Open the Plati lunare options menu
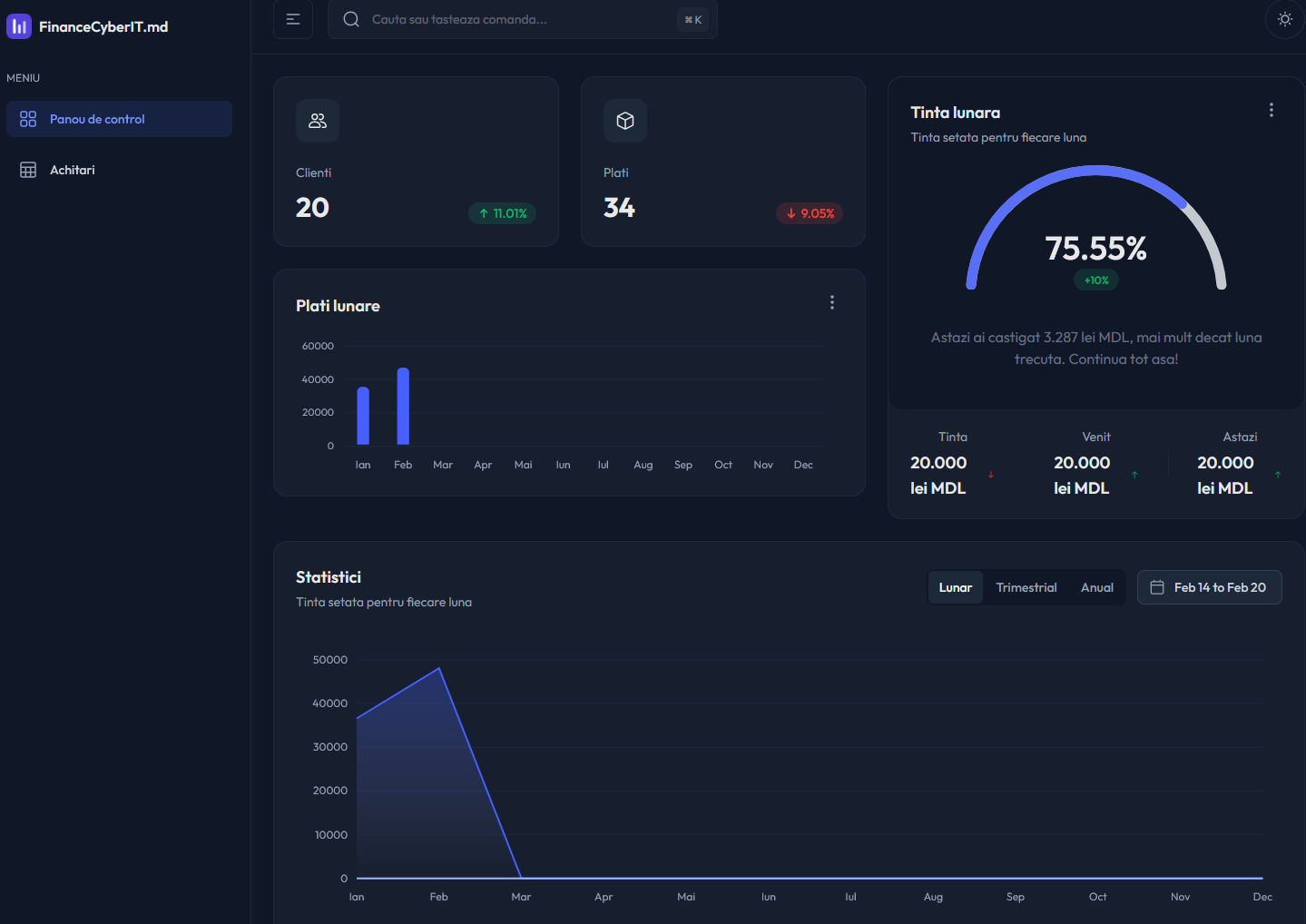Viewport: 1306px width, 924px height. tap(831, 301)
